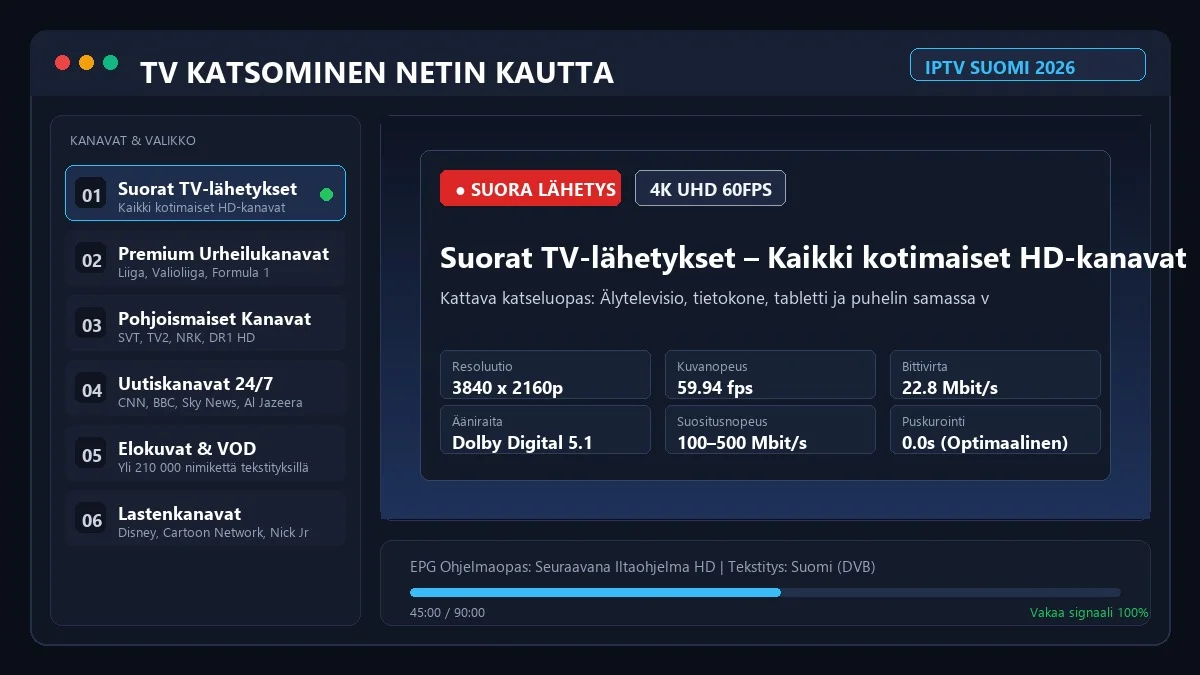Click the green window maximize dot
1200x675 pixels.
(x=110, y=62)
